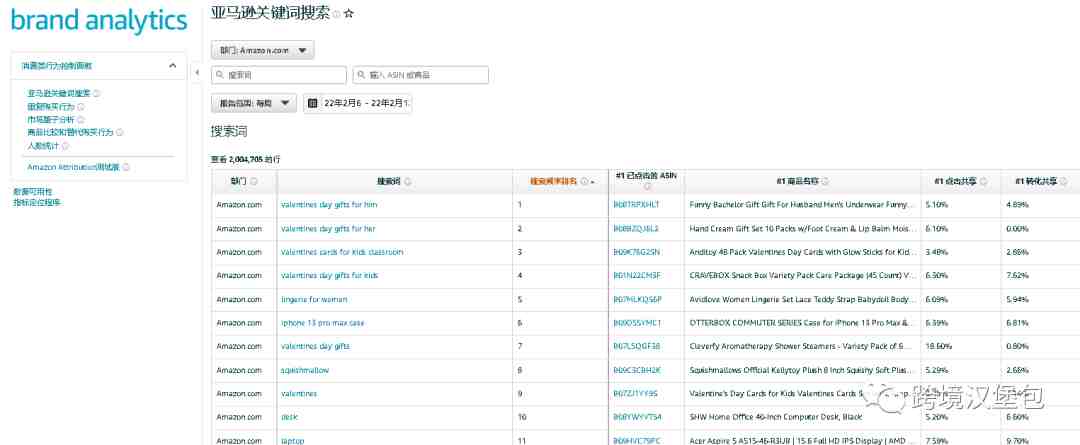
Task: Open the 'squishmallow' search term
Action: click(305, 371)
